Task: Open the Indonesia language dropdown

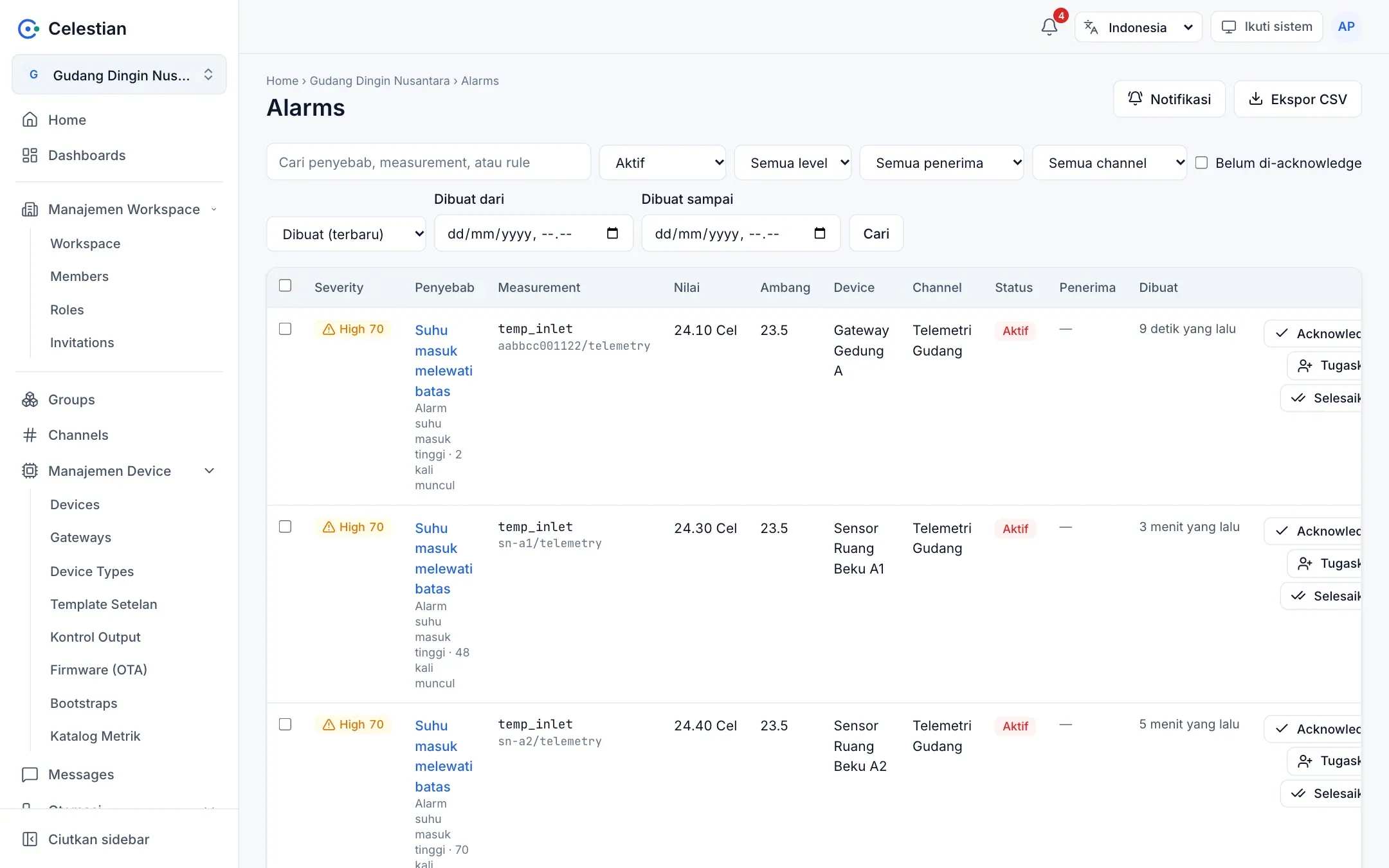Action: (x=1138, y=27)
